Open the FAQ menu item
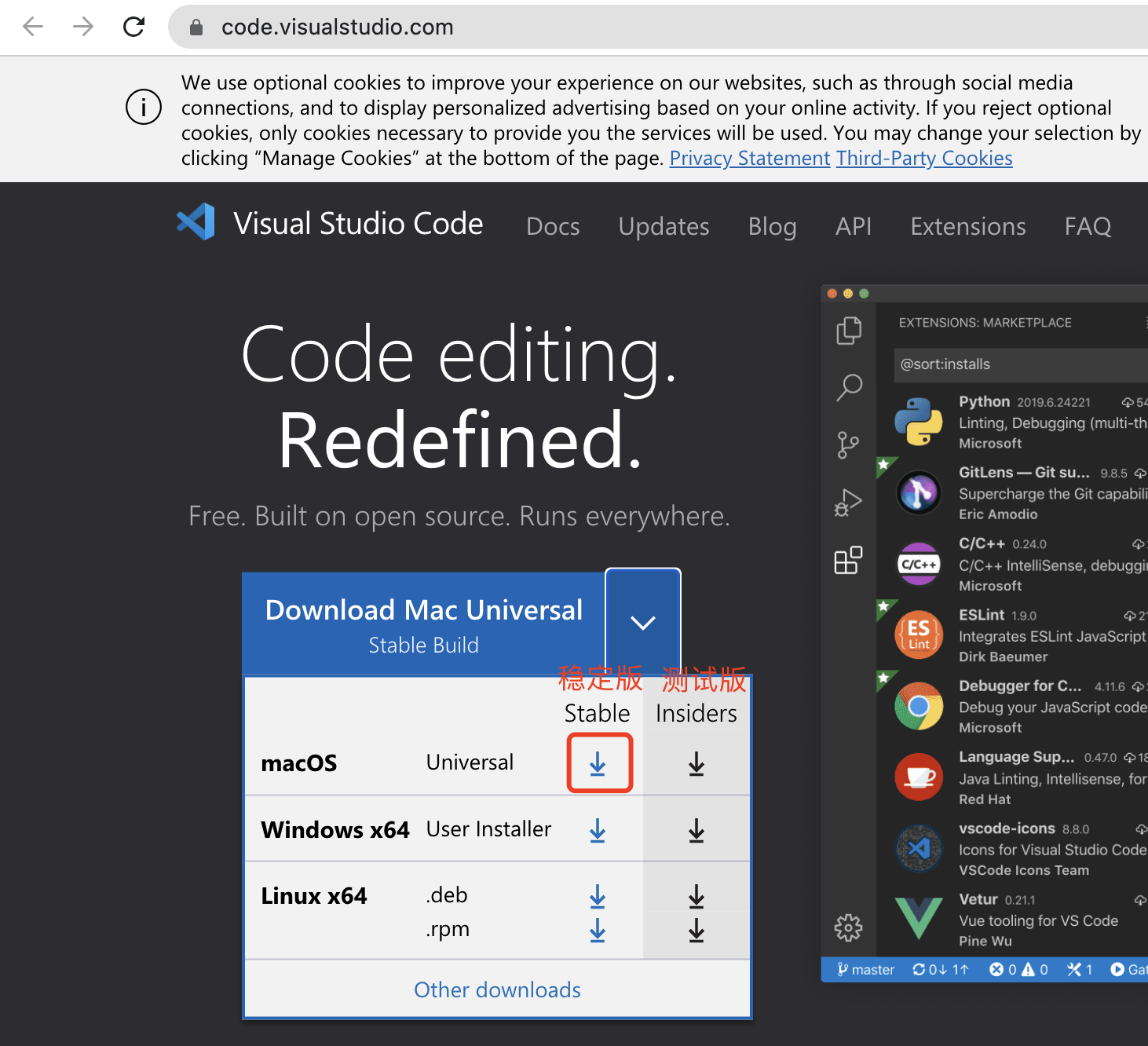 point(1088,226)
